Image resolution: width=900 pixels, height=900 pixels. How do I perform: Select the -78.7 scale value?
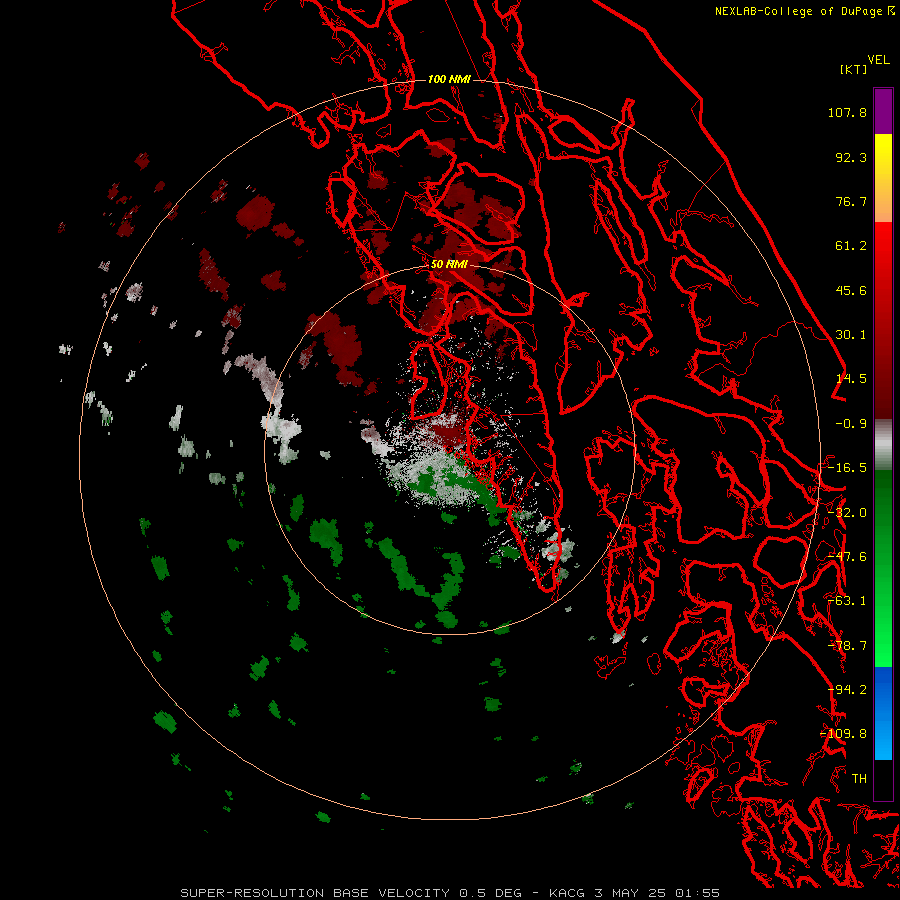(847, 646)
